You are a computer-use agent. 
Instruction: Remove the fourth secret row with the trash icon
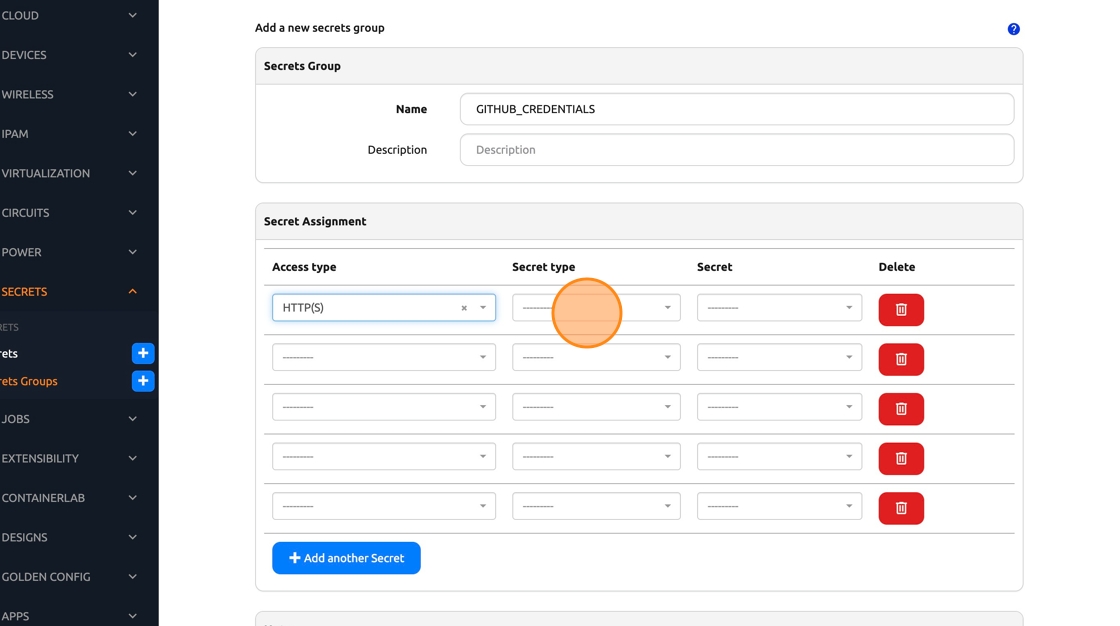pyautogui.click(x=900, y=458)
